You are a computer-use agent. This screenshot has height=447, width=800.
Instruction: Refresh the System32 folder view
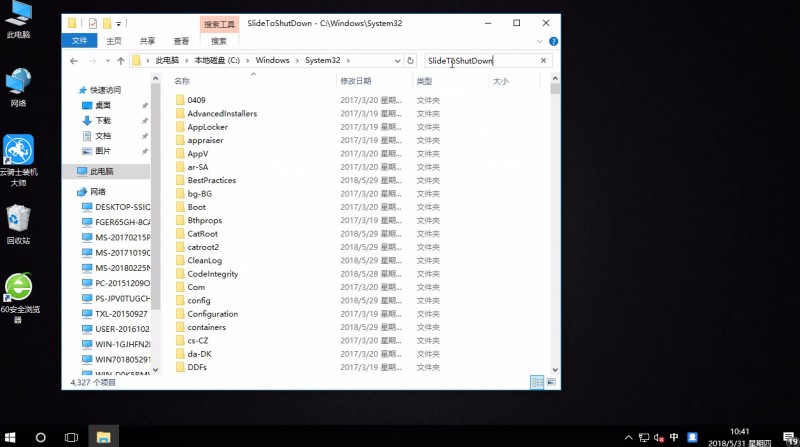click(410, 61)
